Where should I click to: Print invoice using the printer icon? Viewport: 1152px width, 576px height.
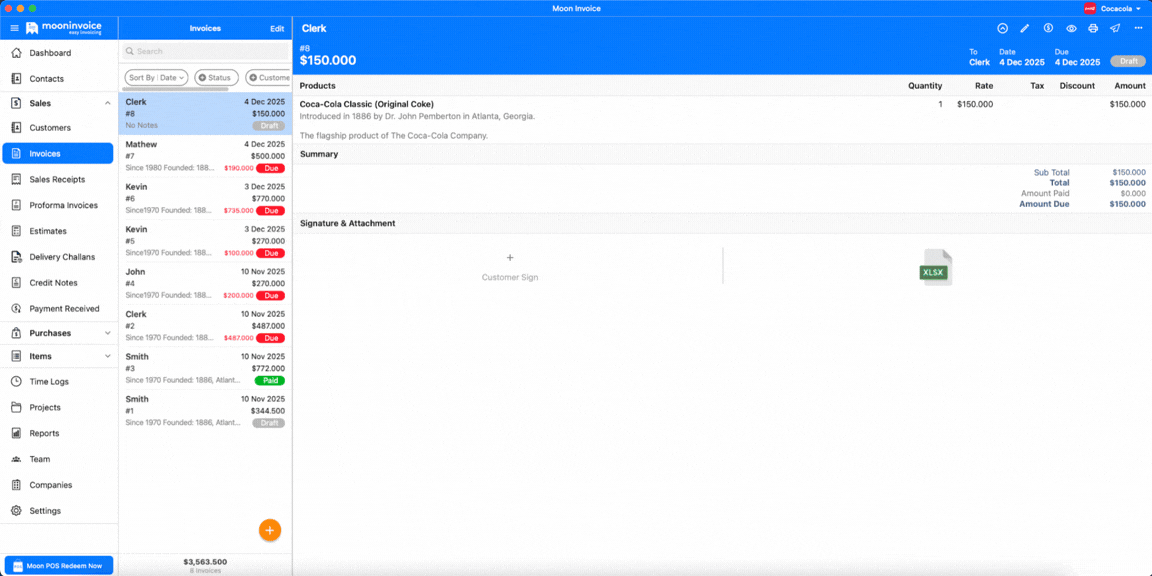pyautogui.click(x=1093, y=29)
